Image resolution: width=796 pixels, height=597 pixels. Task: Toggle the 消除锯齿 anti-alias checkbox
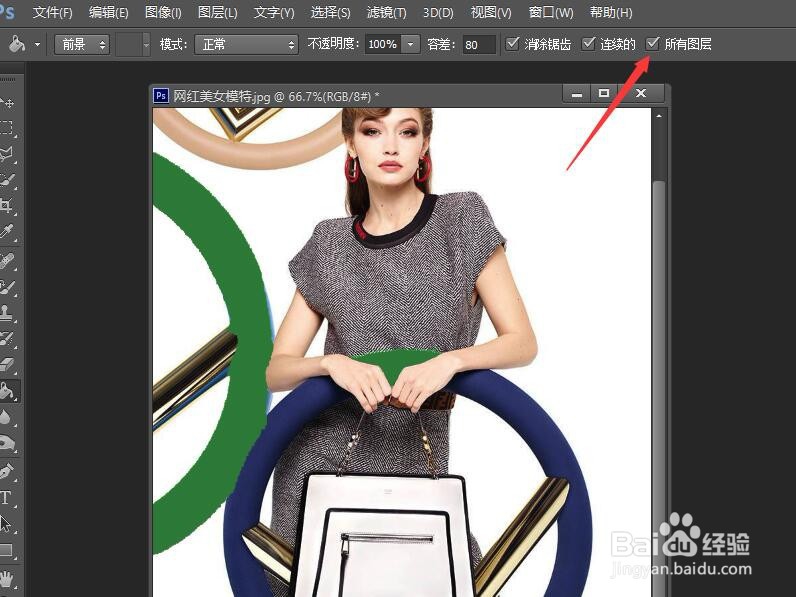click(512, 44)
